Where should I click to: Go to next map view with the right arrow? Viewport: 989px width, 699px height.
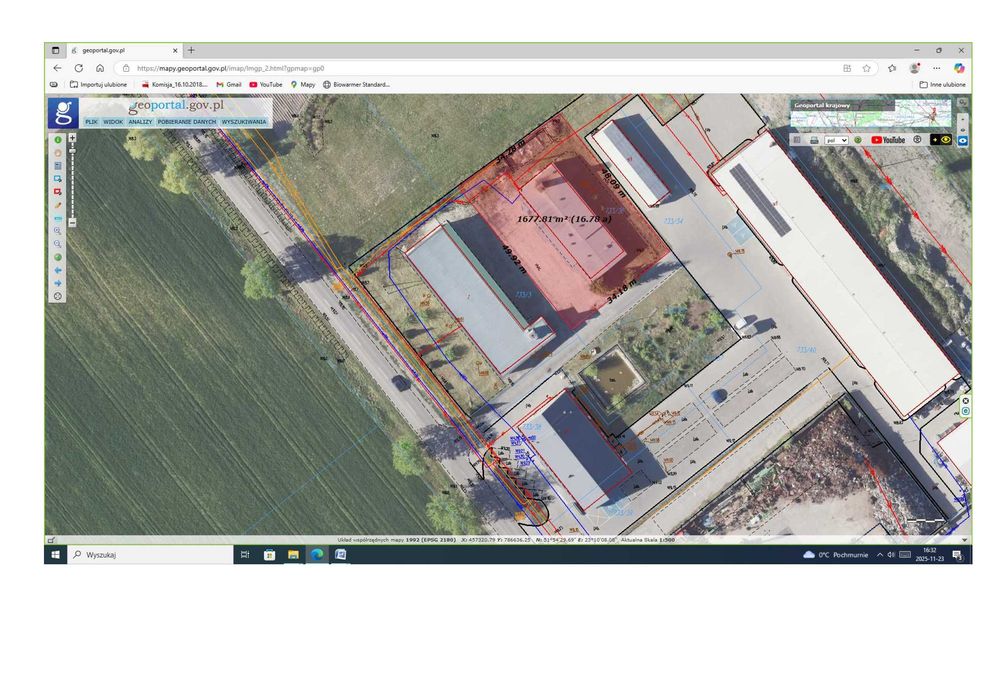58,283
